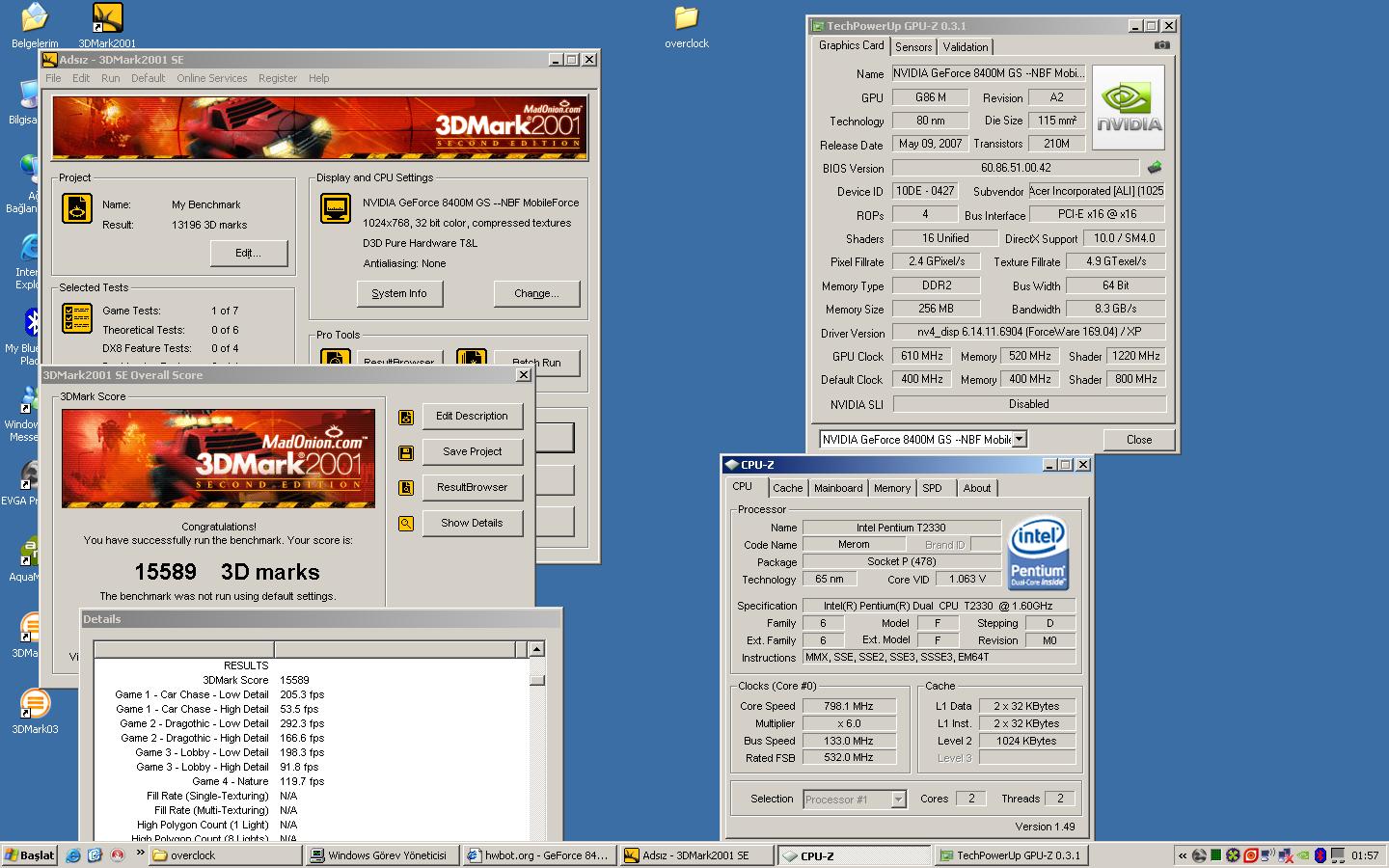1389x868 pixels.
Task: Open the Online Services menu
Action: point(211,78)
